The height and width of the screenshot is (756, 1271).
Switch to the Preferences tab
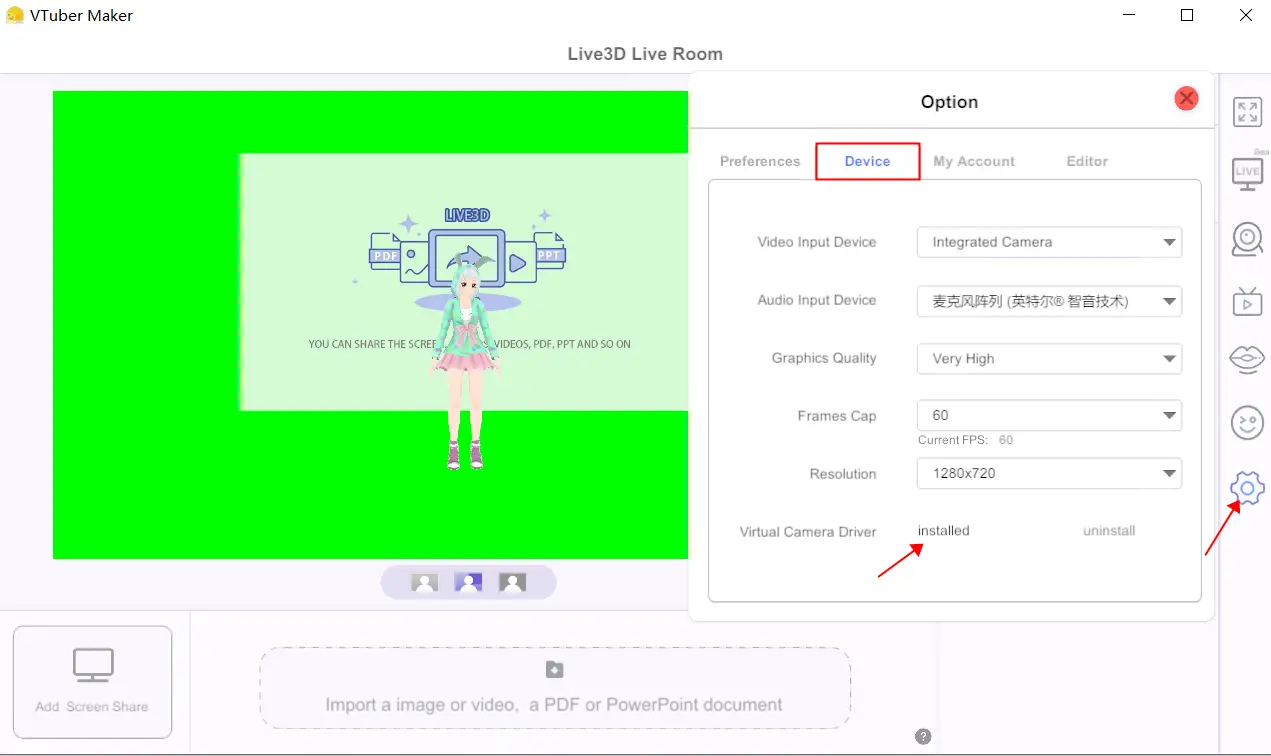(760, 161)
